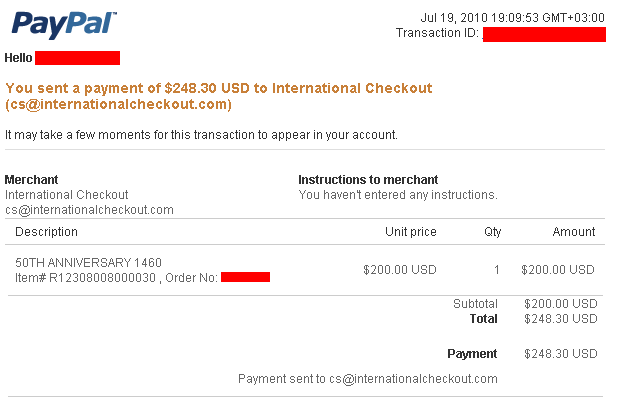Image resolution: width=625 pixels, height=404 pixels.
Task: Click the Payment amount $248.30 USD
Action: coord(560,354)
